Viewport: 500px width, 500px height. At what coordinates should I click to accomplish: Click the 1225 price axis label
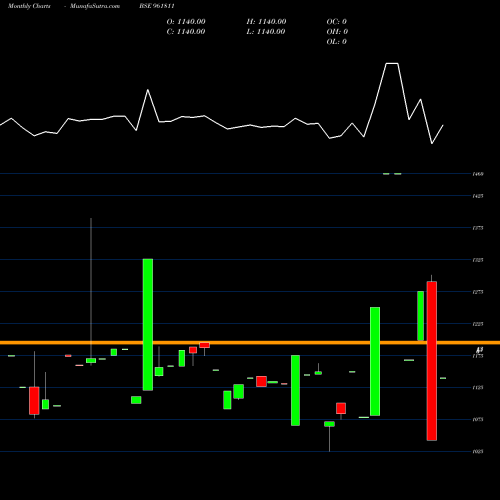pyautogui.click(x=478, y=324)
